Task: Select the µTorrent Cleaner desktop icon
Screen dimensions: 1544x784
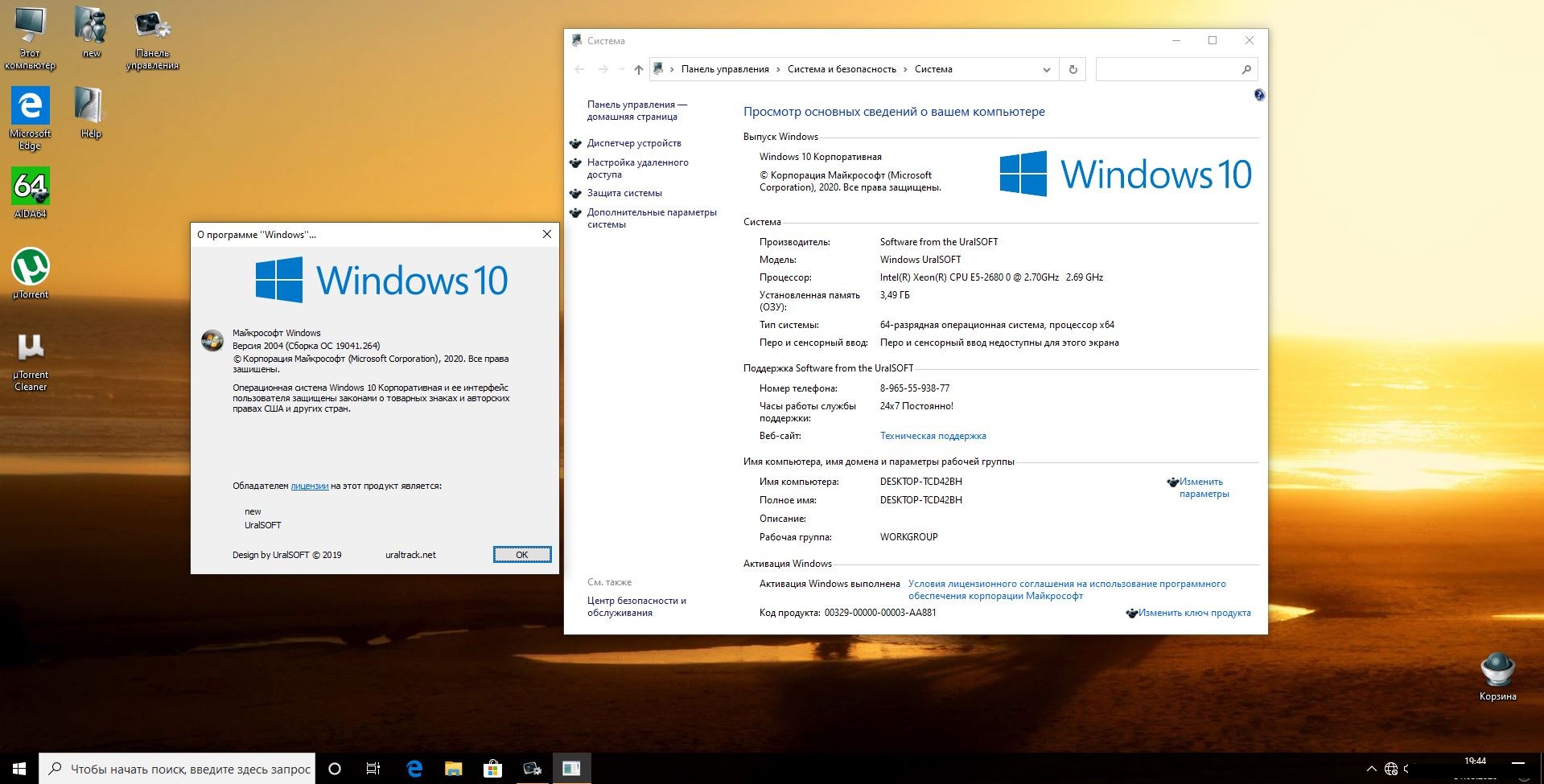Action: [x=31, y=359]
